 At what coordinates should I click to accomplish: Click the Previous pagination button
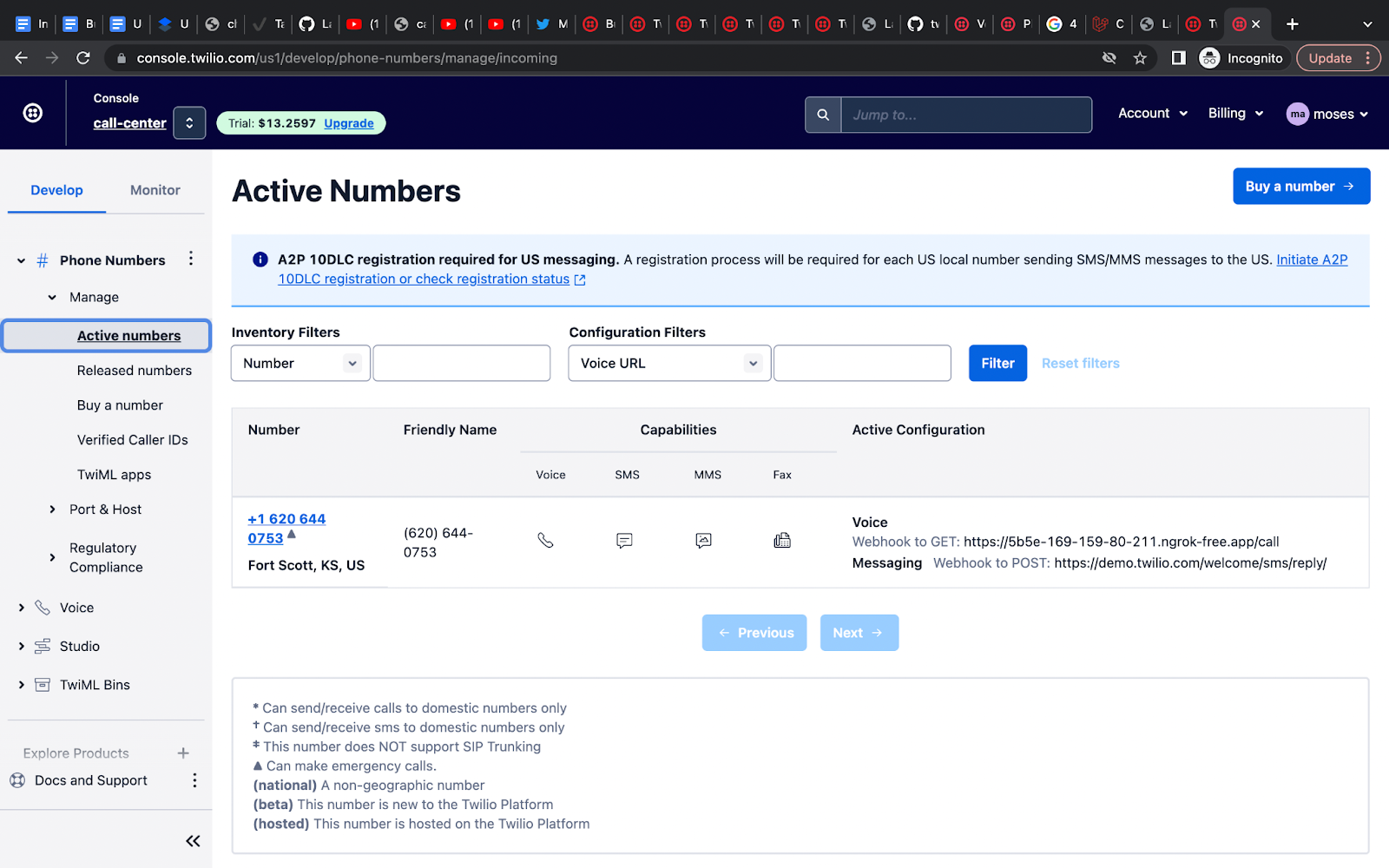754,633
